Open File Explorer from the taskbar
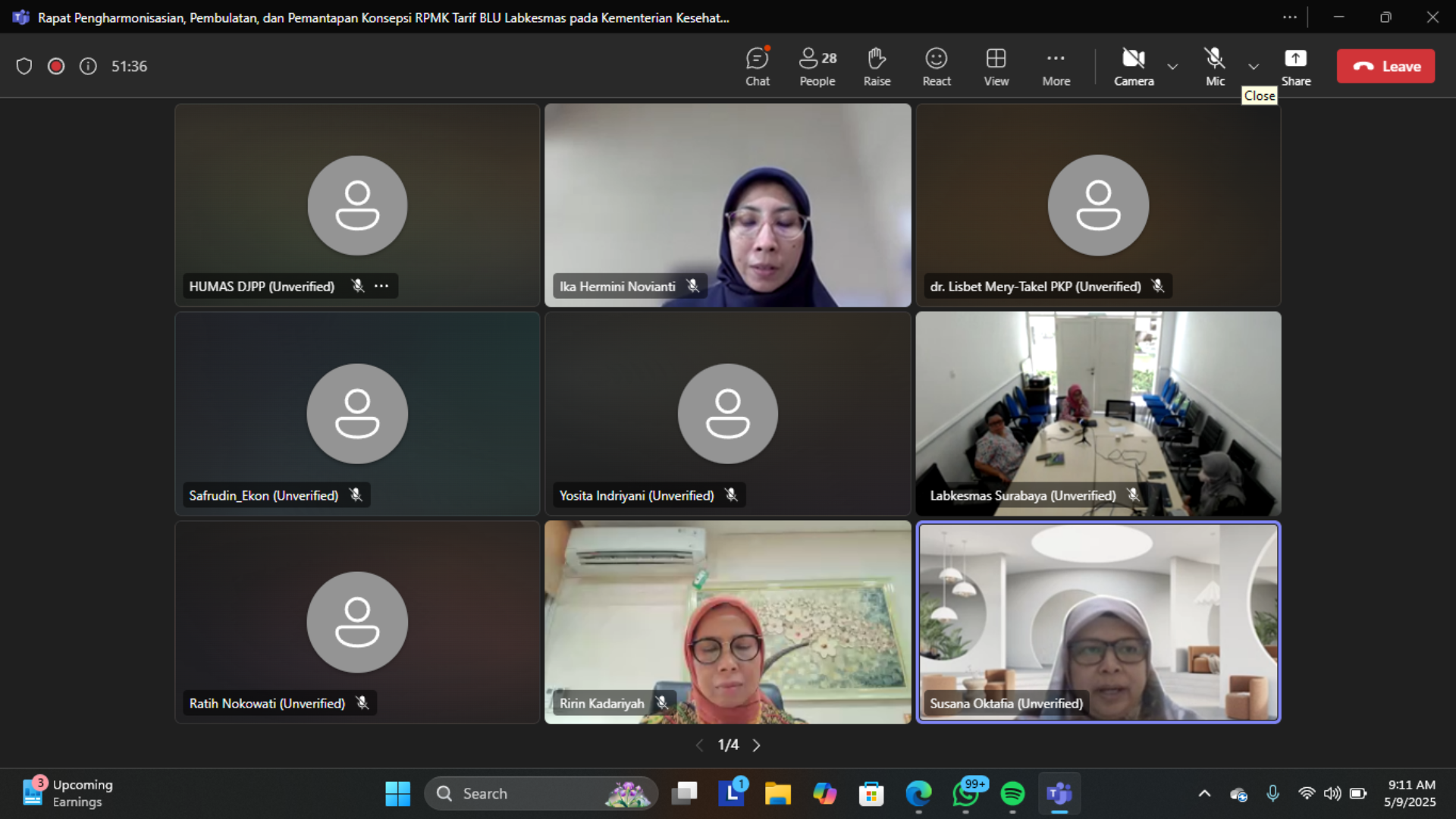1456x819 pixels. [x=777, y=794]
